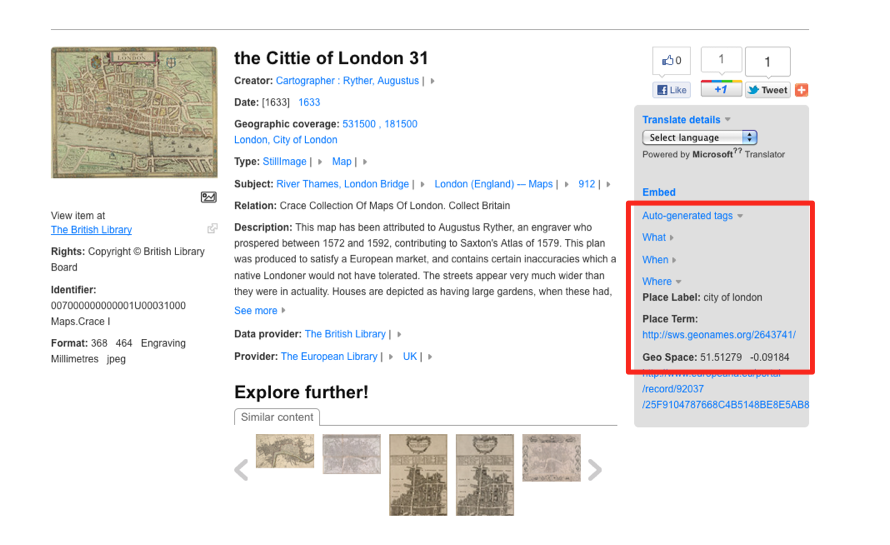Open the Select language dropdown

tap(700, 138)
